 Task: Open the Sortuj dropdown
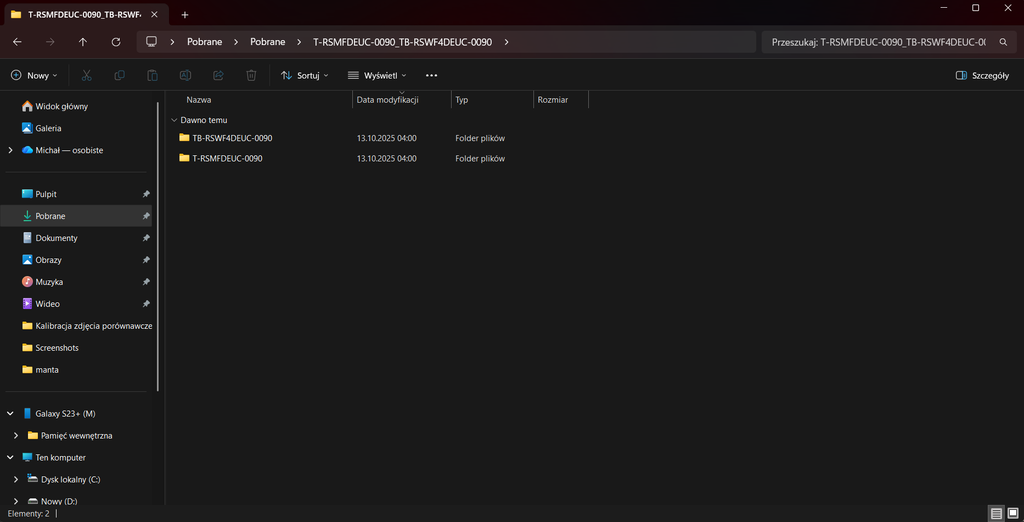[x=305, y=75]
